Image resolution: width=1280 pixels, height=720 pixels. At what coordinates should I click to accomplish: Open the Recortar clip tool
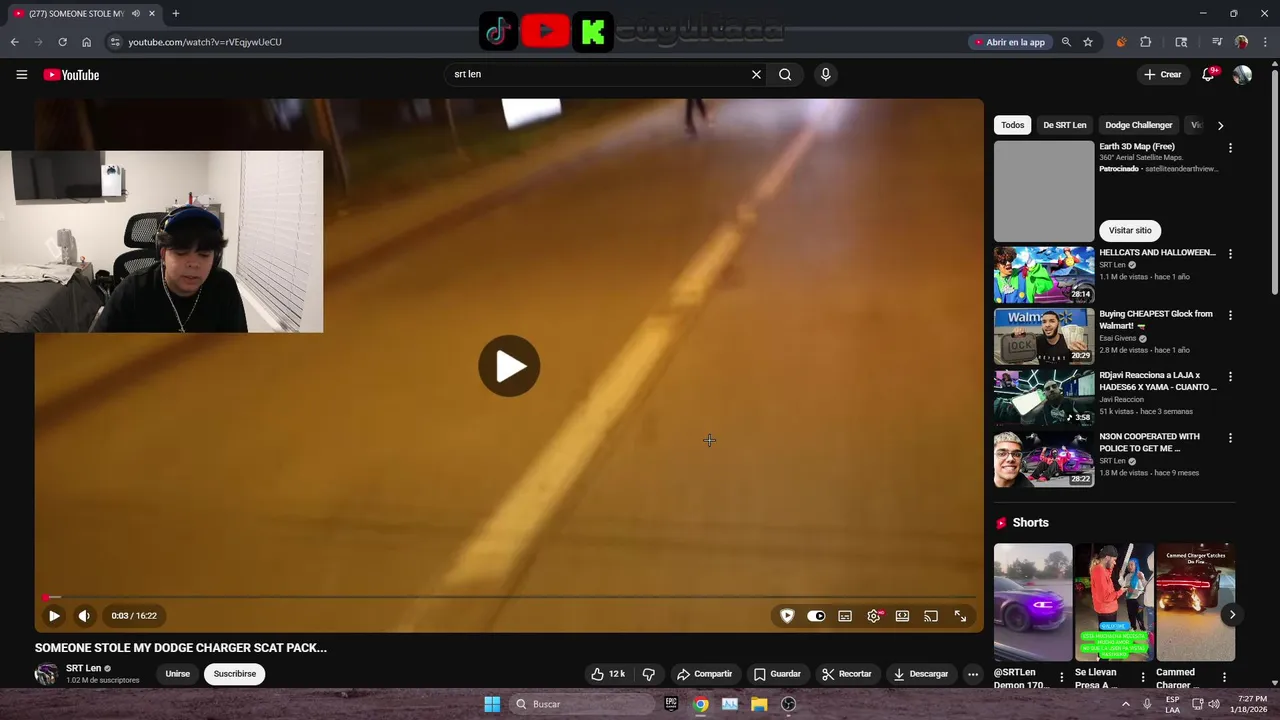(847, 674)
